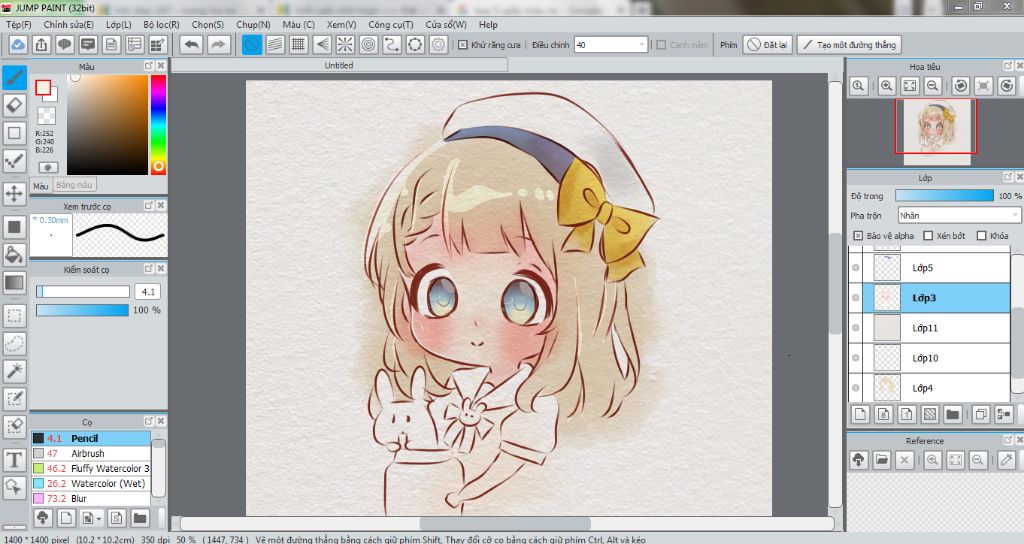The height and width of the screenshot is (544, 1024).
Task: Toggle visibility of Lớp3 layer
Action: (x=856, y=298)
